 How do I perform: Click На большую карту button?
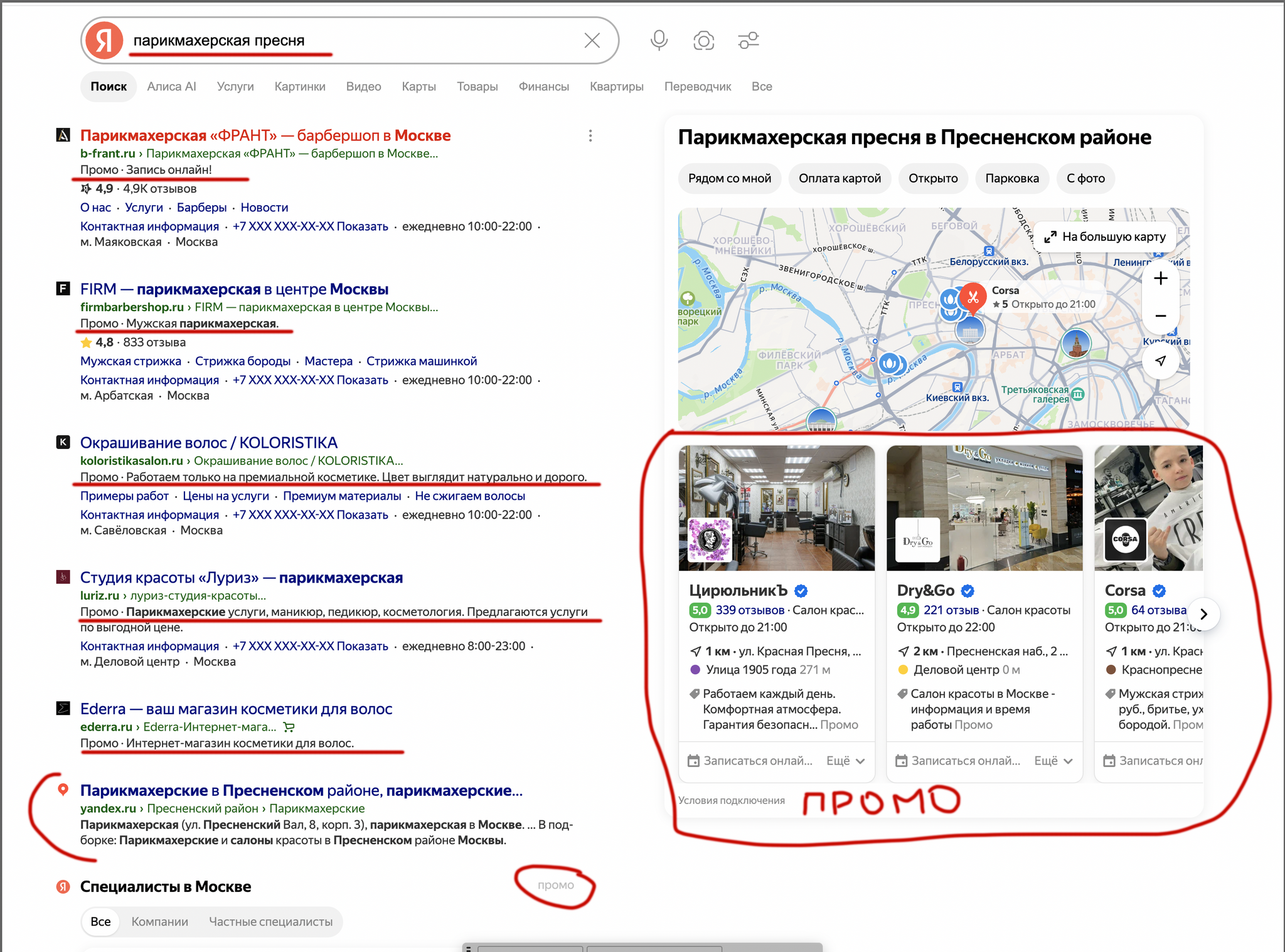(x=1105, y=236)
